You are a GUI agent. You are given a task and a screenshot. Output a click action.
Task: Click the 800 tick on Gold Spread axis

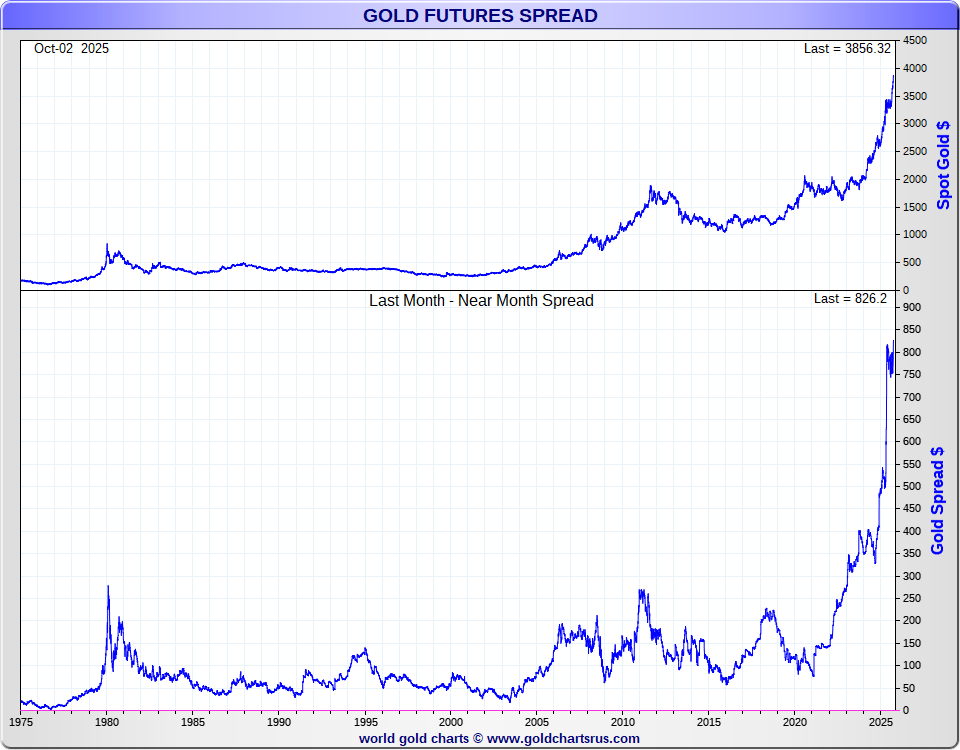pos(912,352)
